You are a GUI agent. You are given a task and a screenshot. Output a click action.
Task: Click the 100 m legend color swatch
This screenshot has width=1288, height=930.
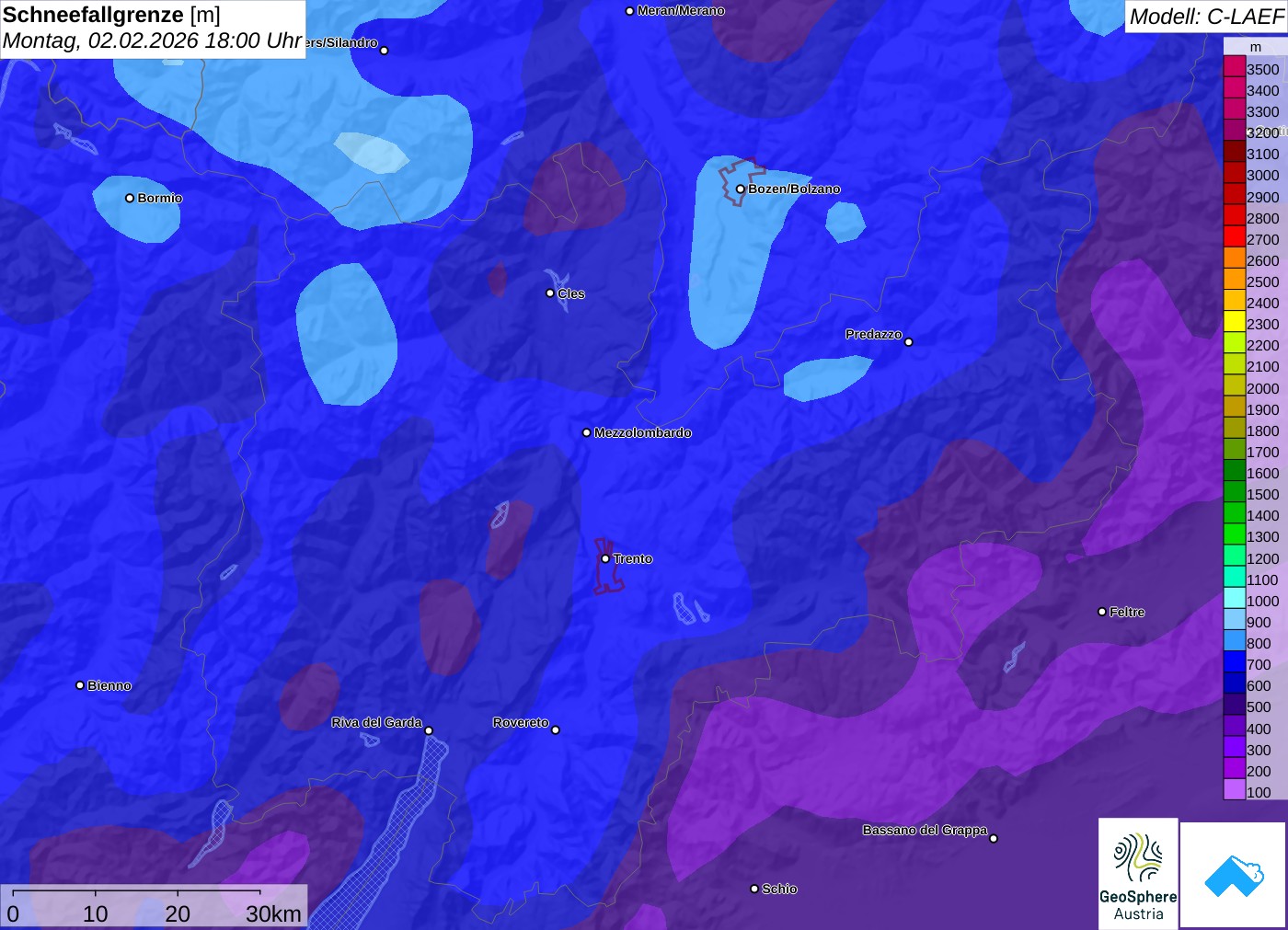coord(1235,789)
